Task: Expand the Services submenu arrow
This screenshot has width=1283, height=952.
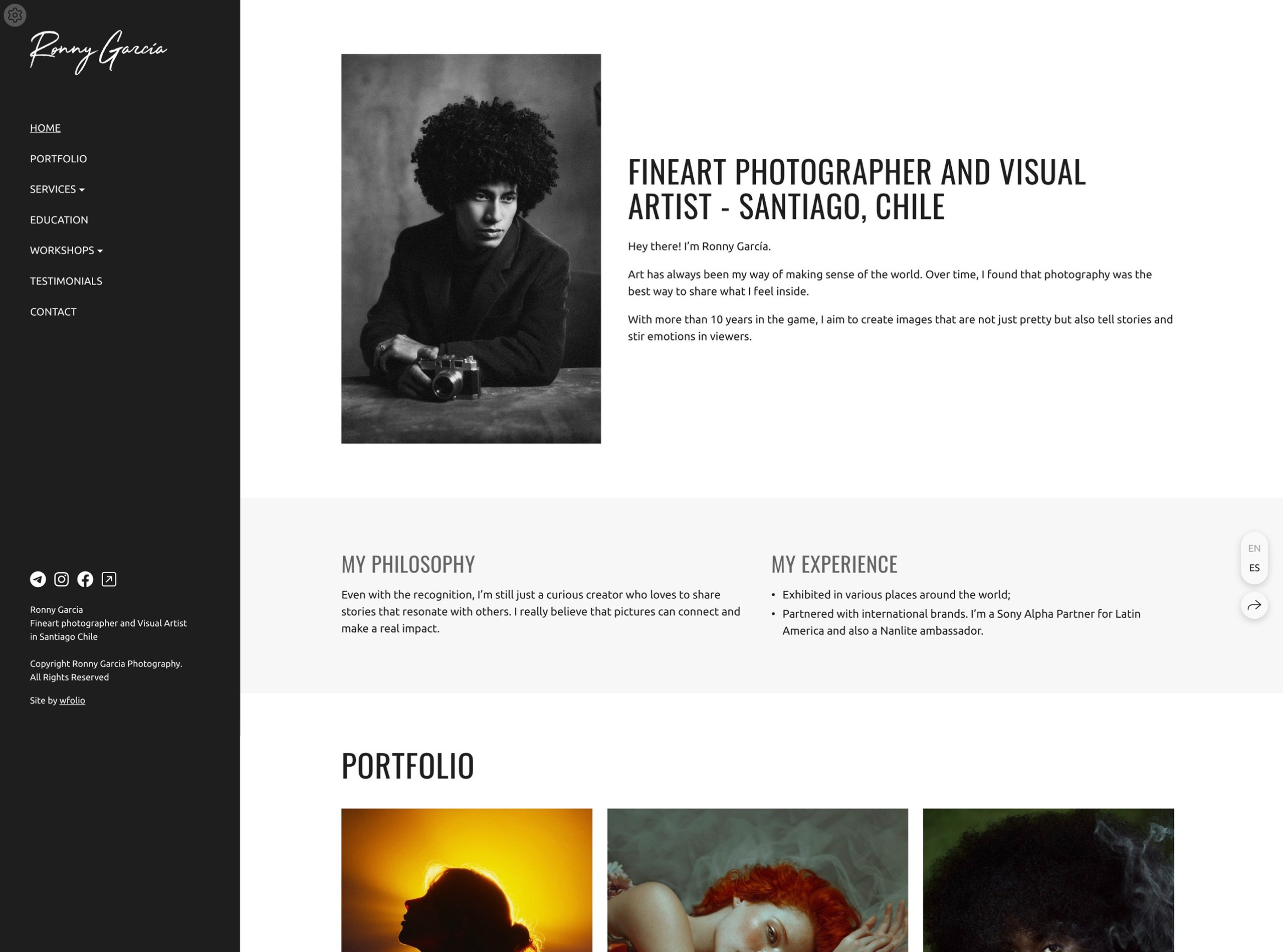Action: pyautogui.click(x=82, y=189)
